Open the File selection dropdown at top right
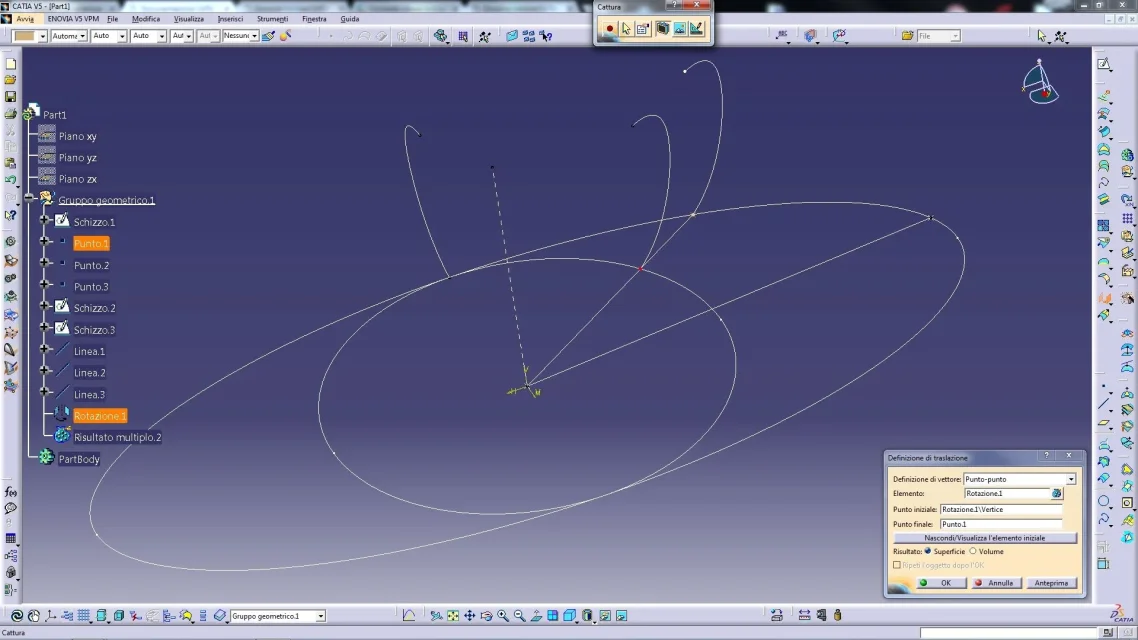The width and height of the screenshot is (1138, 640). pyautogui.click(x=955, y=36)
